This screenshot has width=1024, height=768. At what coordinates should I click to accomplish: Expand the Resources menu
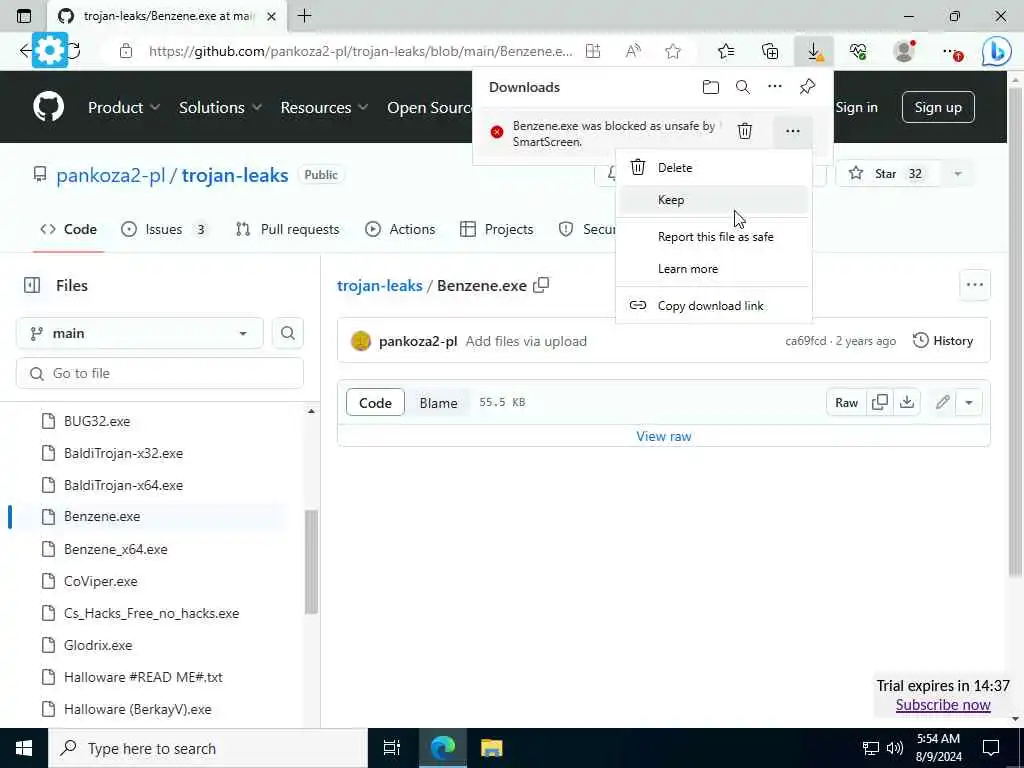coord(324,107)
